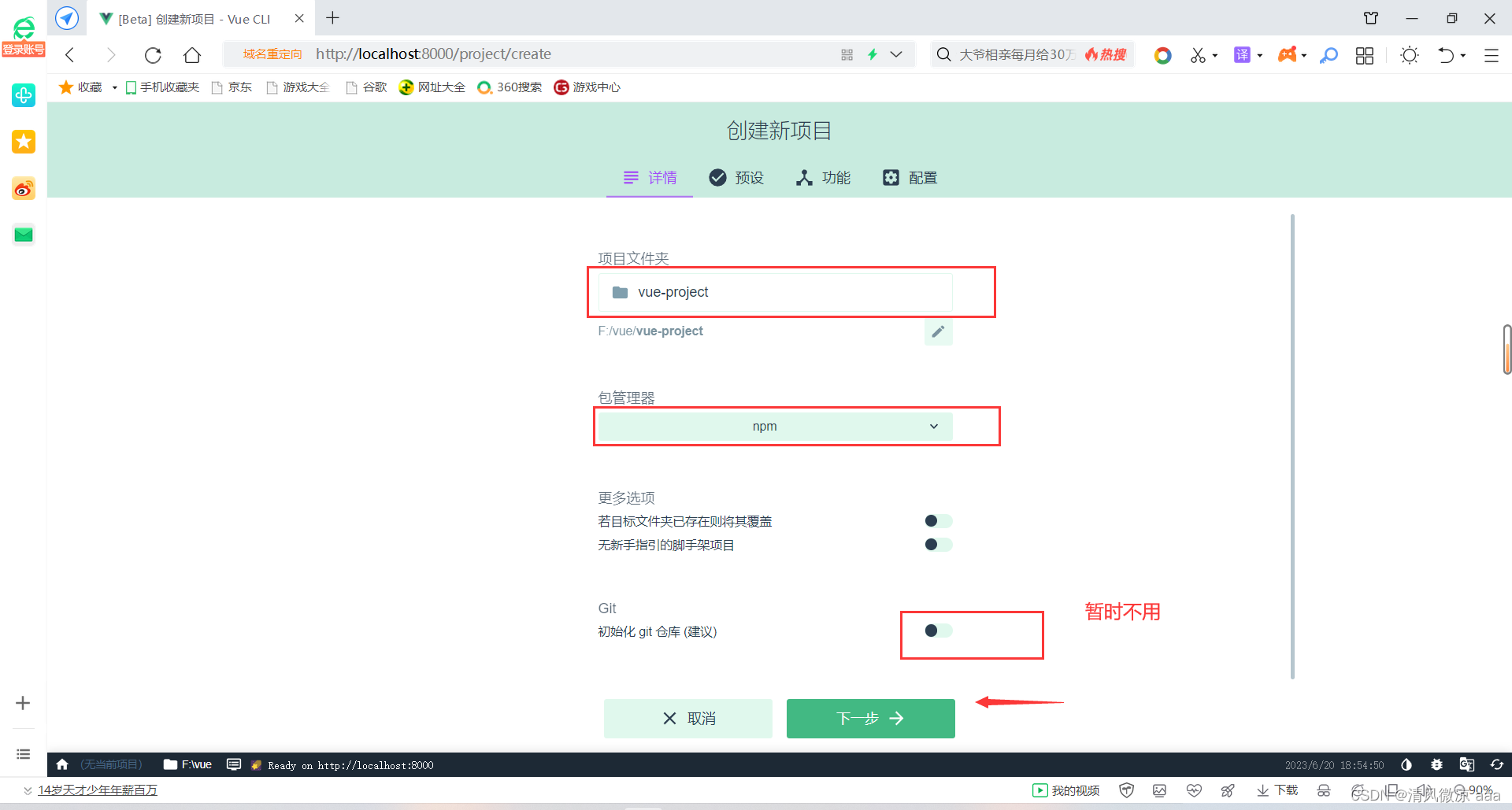
Task: Expand the scissors tool dropdown arrow
Action: pos(1215,56)
